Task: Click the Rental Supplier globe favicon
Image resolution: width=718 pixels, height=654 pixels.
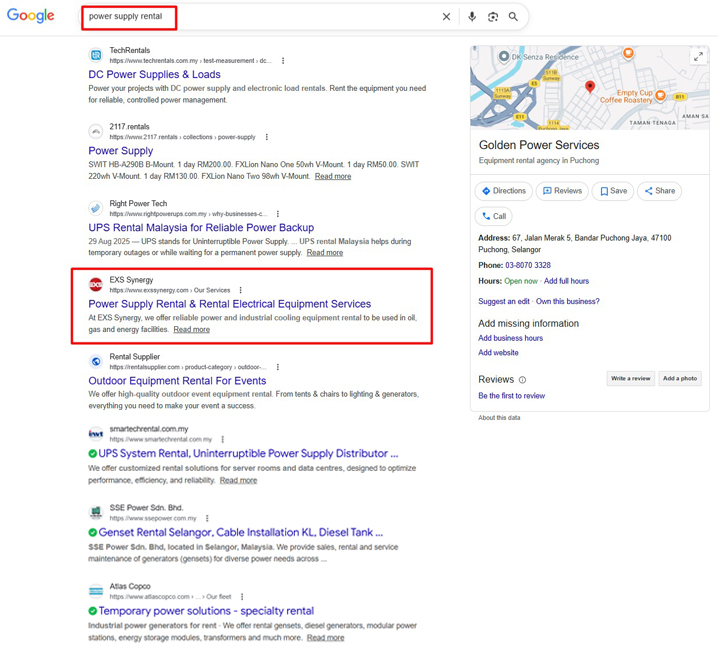Action: 96,361
